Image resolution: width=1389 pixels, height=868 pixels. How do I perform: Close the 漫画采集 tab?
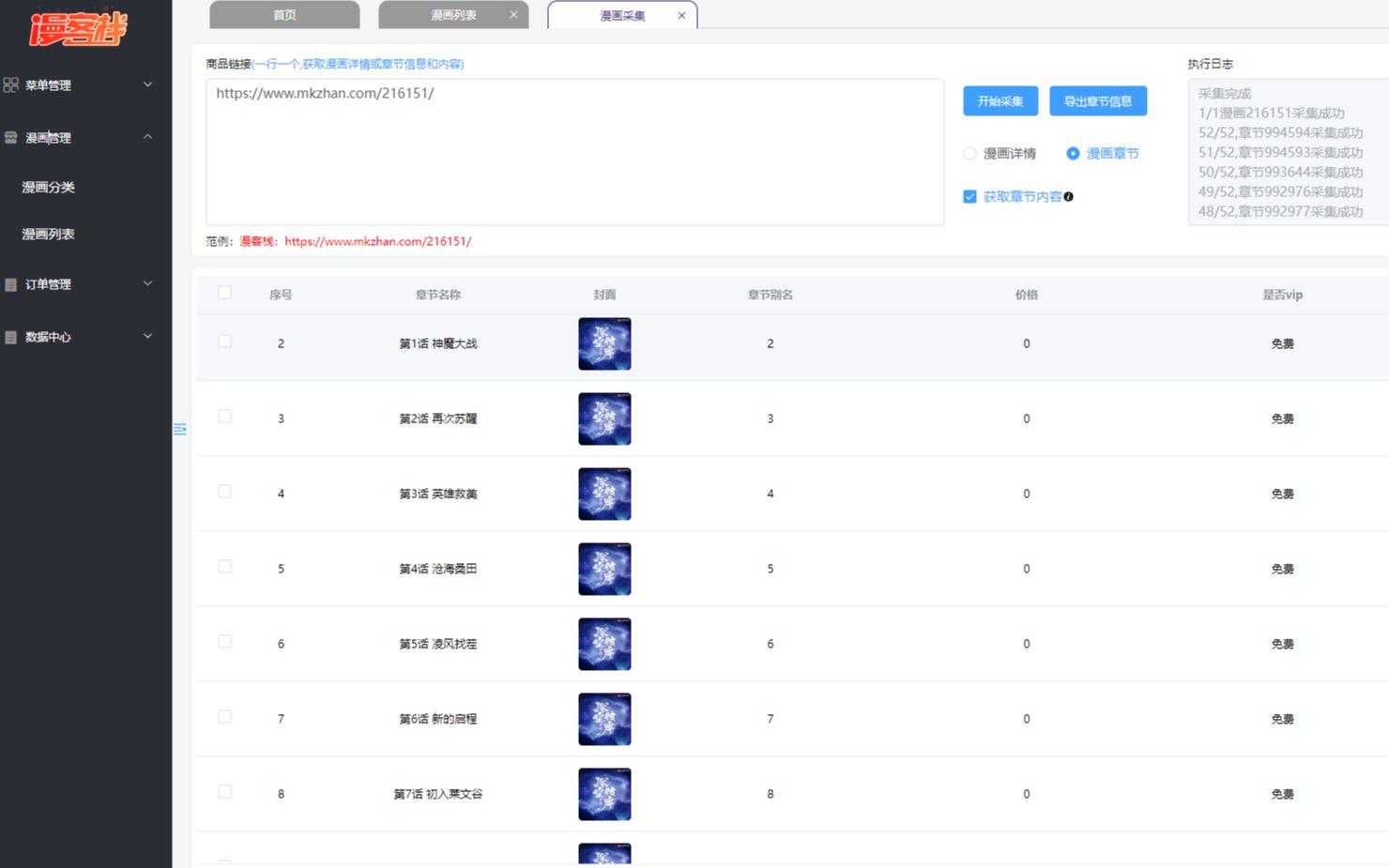[x=681, y=15]
